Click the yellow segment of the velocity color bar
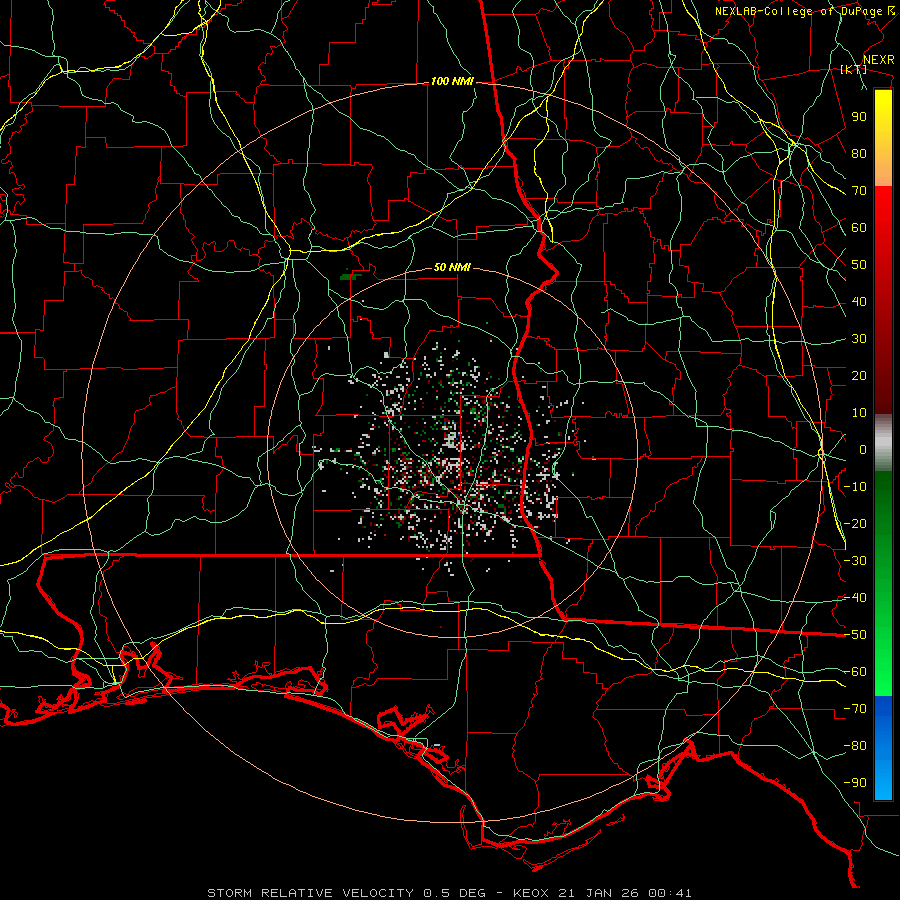The height and width of the screenshot is (900, 900). (883, 123)
